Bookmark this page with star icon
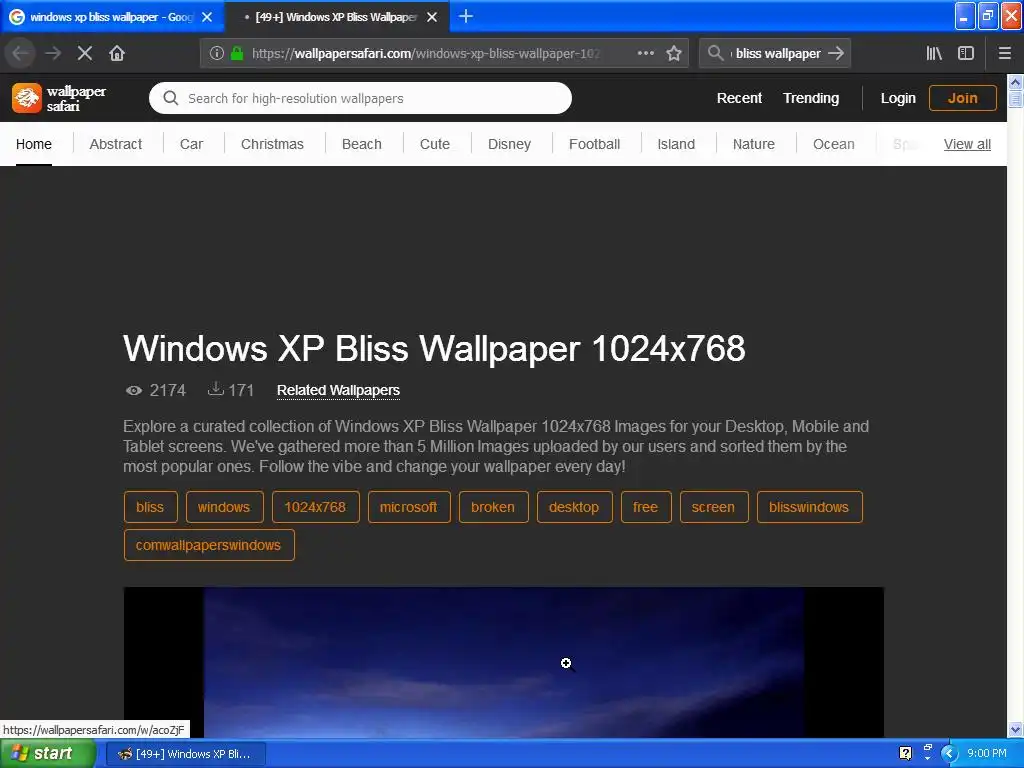The image size is (1024, 768). (674, 53)
